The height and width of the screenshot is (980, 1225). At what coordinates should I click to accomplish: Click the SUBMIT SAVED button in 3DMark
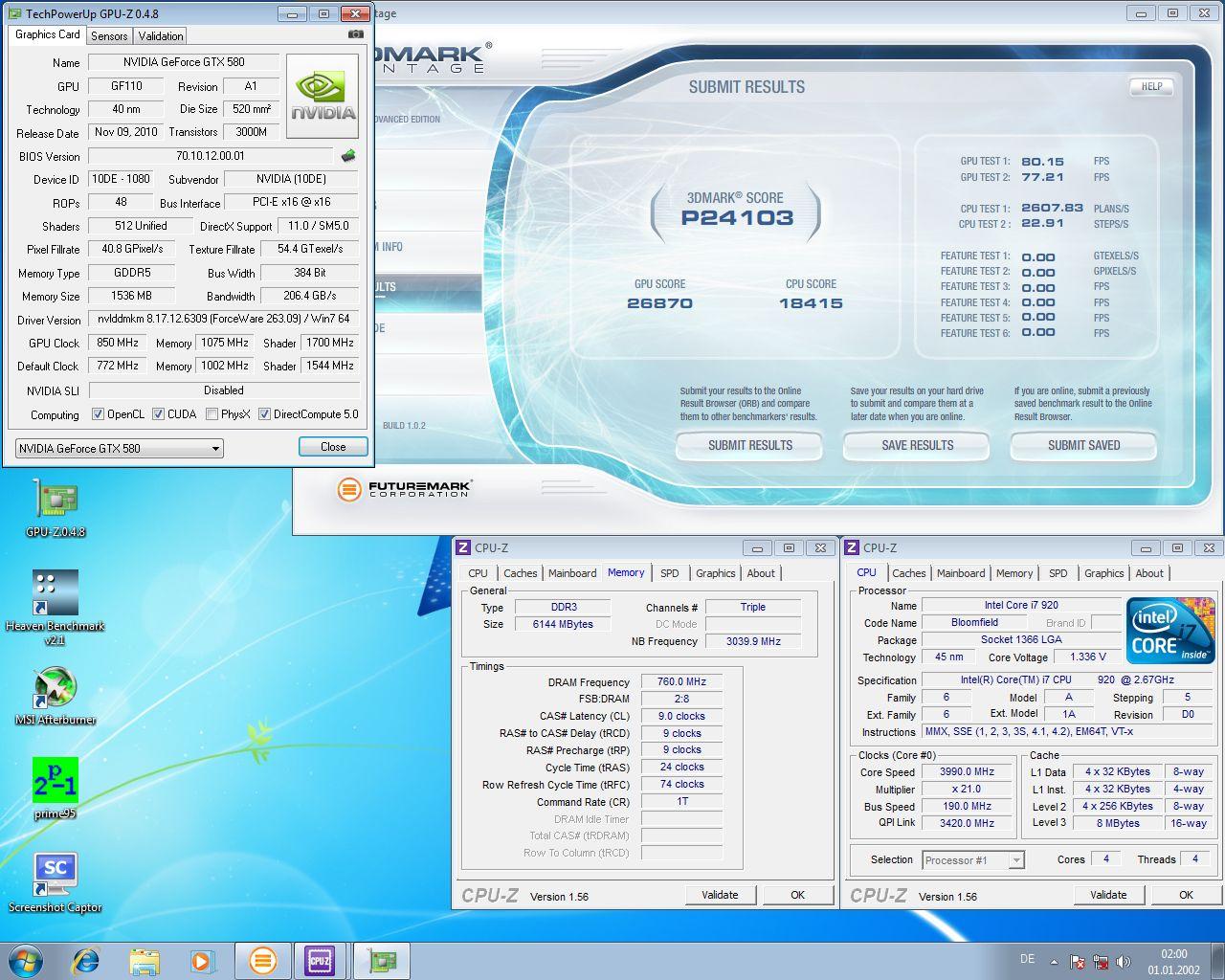point(1083,445)
